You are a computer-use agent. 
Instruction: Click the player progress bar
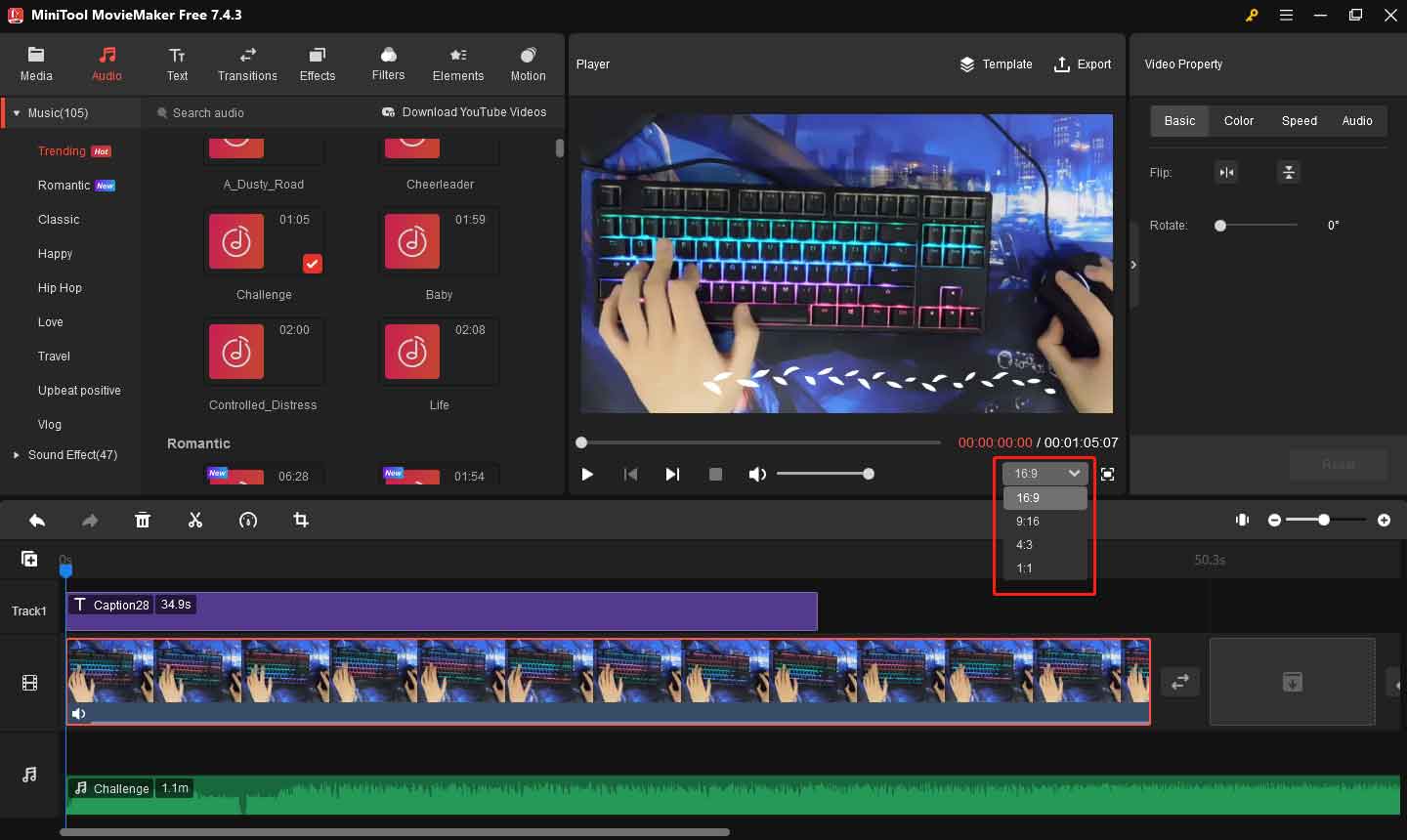coord(760,442)
